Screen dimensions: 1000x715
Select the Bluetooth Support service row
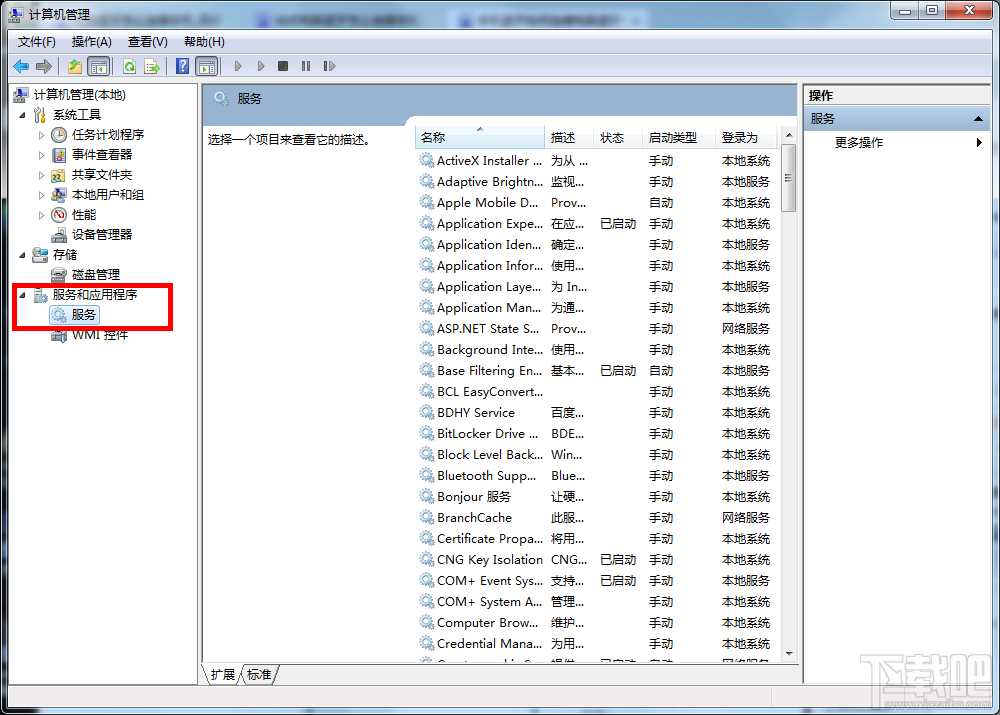488,475
